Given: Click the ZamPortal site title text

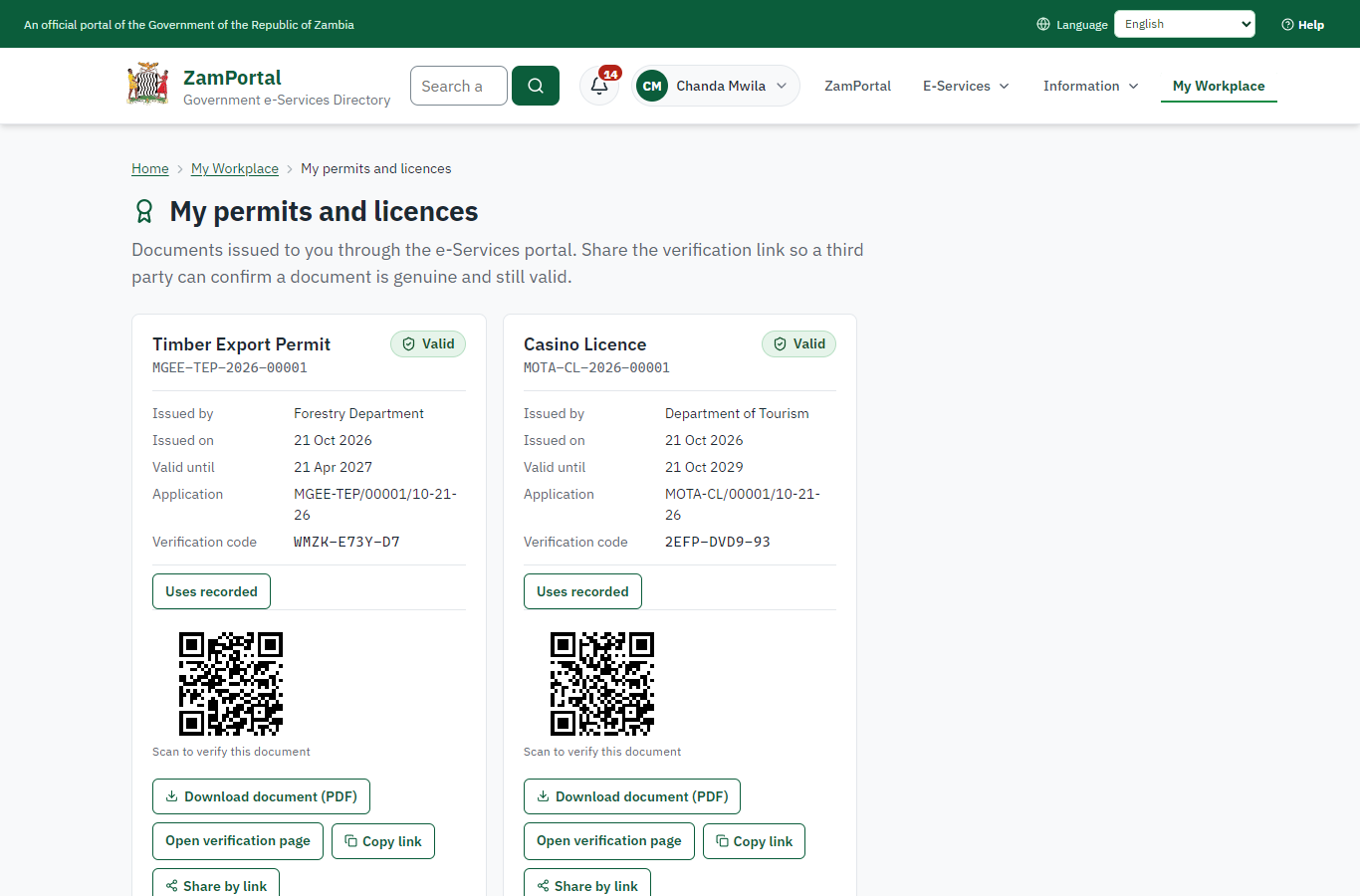Looking at the screenshot, I should [232, 78].
